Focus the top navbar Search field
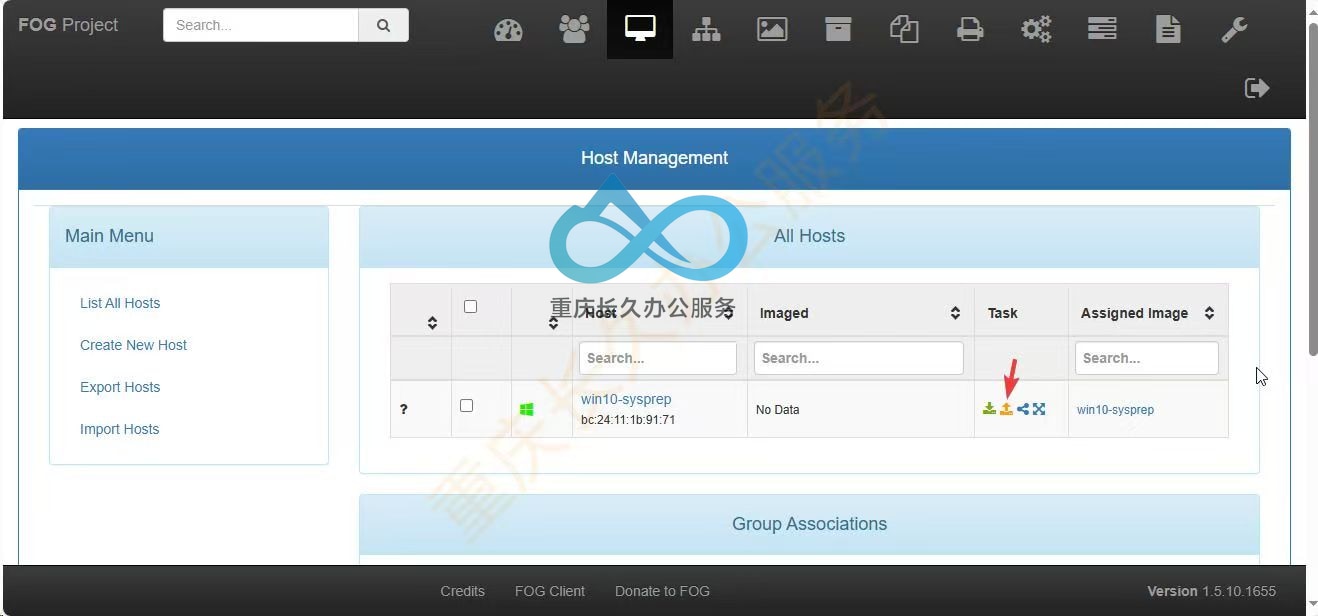Screen dimensions: 1318x616 [x=261, y=25]
